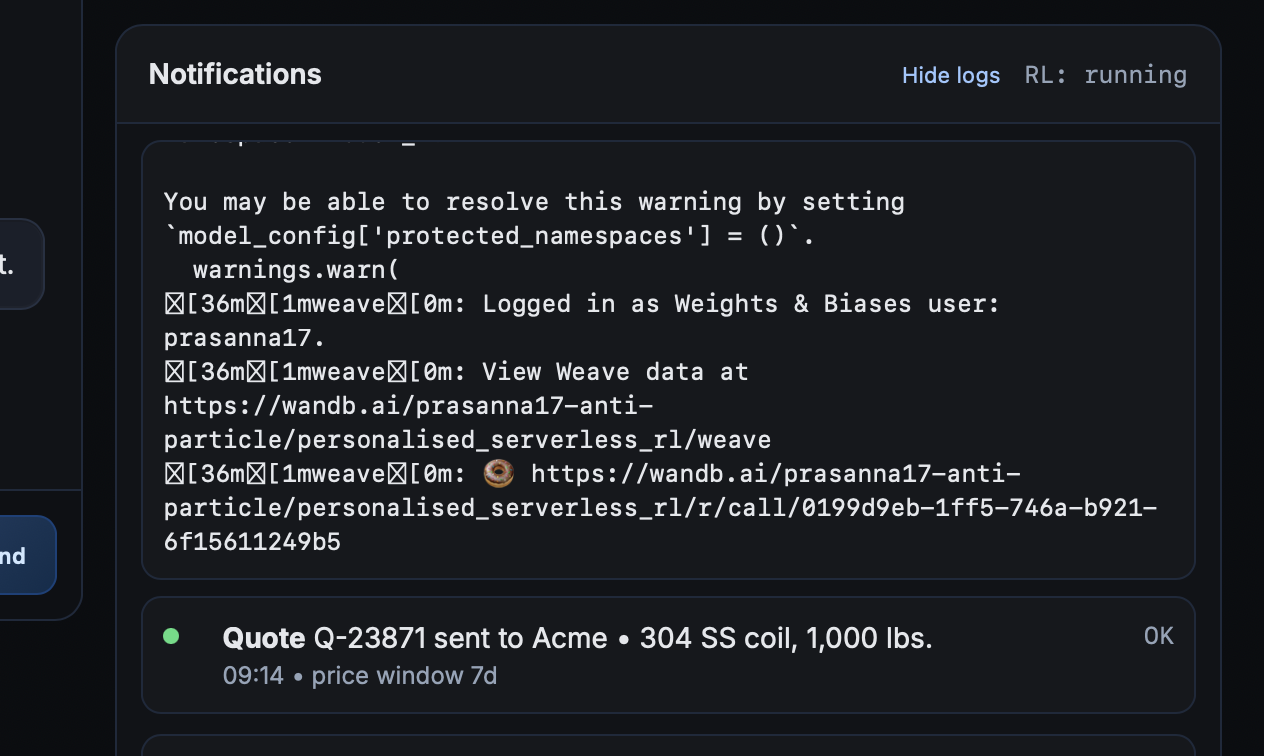Click the partially visible notification card at bottom
Screen dimensions: 1264x756
pos(667,746)
